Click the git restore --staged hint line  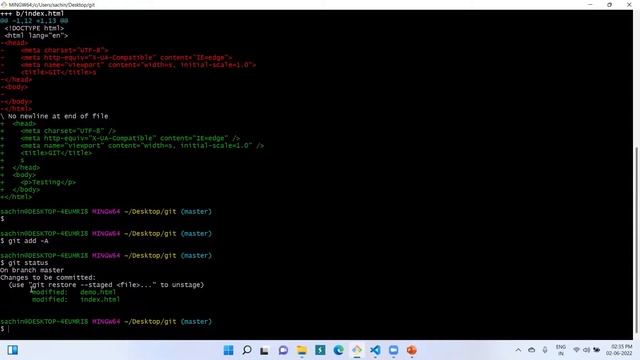(106, 285)
